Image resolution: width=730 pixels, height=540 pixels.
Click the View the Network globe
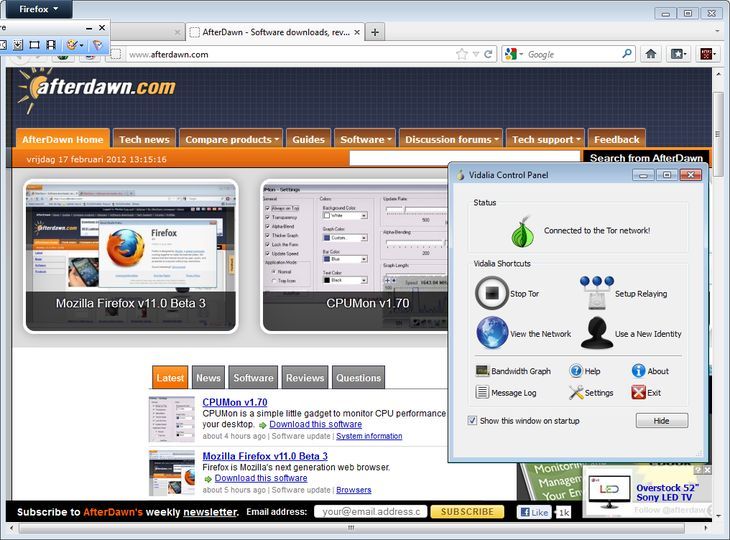point(492,333)
